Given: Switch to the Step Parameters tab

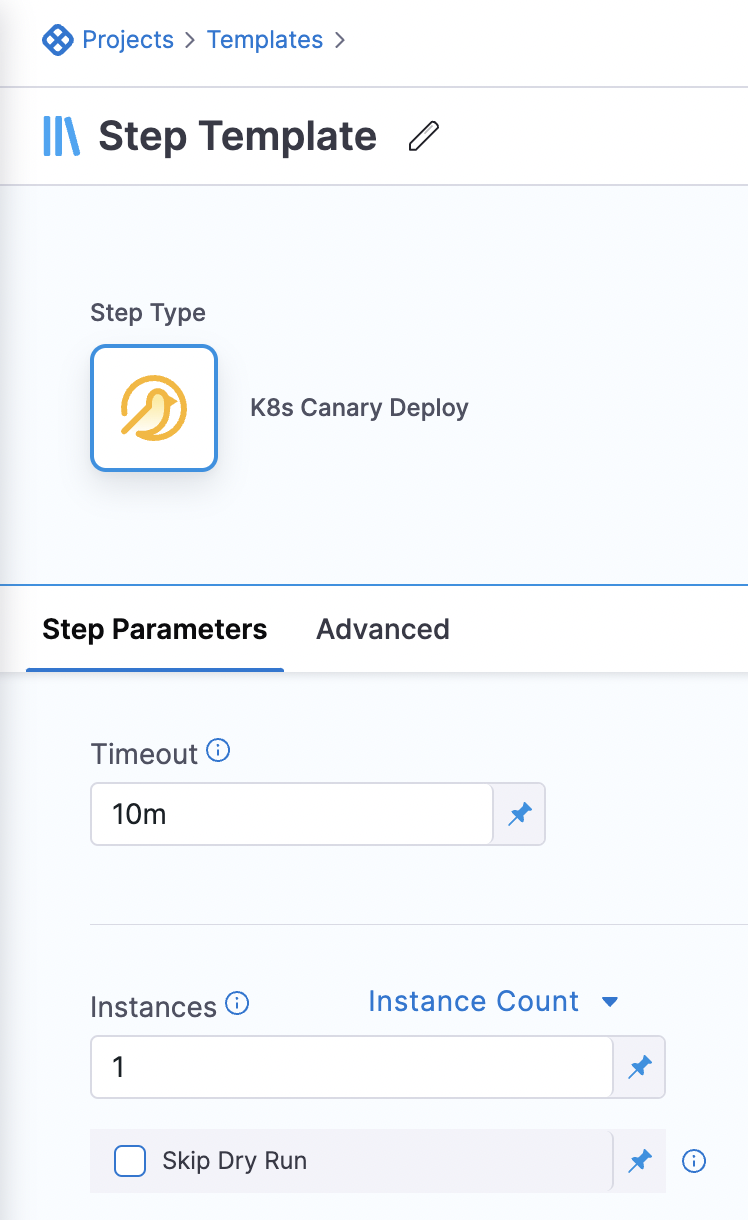Looking at the screenshot, I should click(155, 629).
